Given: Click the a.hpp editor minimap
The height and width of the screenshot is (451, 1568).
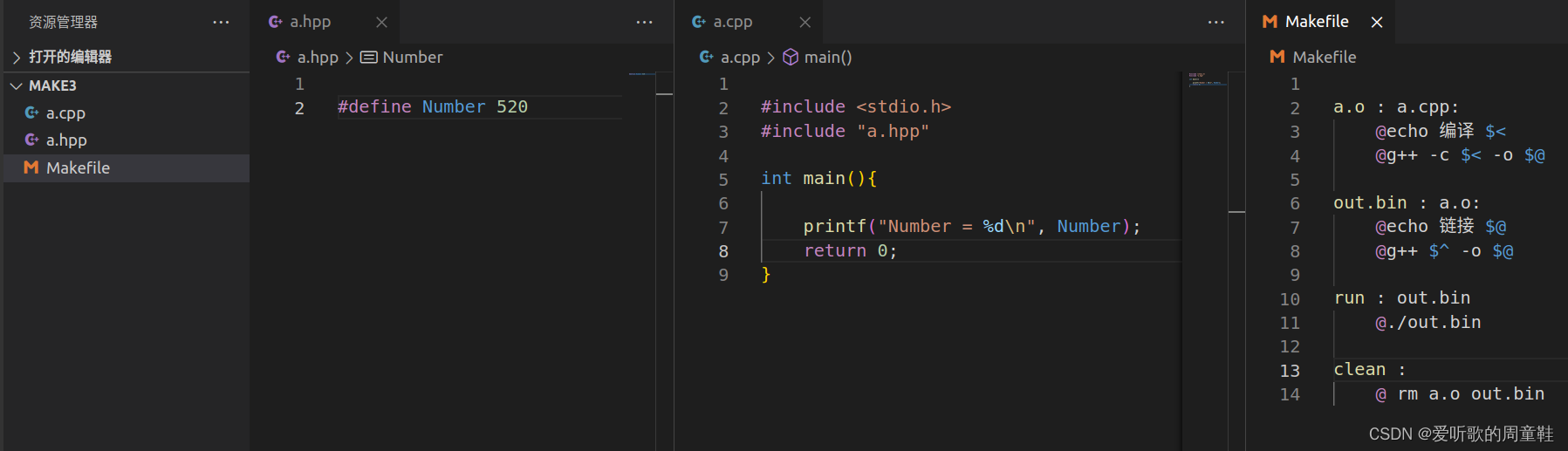Looking at the screenshot, I should coord(642,259).
